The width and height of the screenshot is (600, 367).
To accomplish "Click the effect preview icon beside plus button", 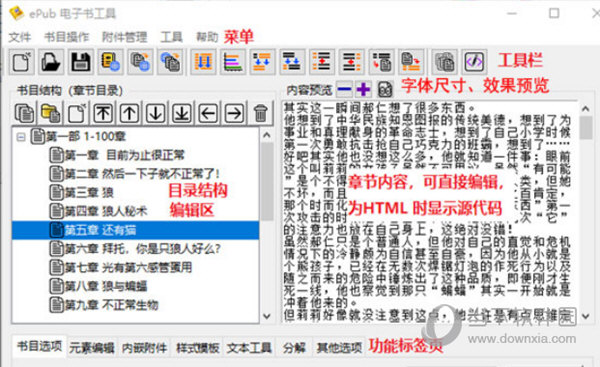I will 385,90.
